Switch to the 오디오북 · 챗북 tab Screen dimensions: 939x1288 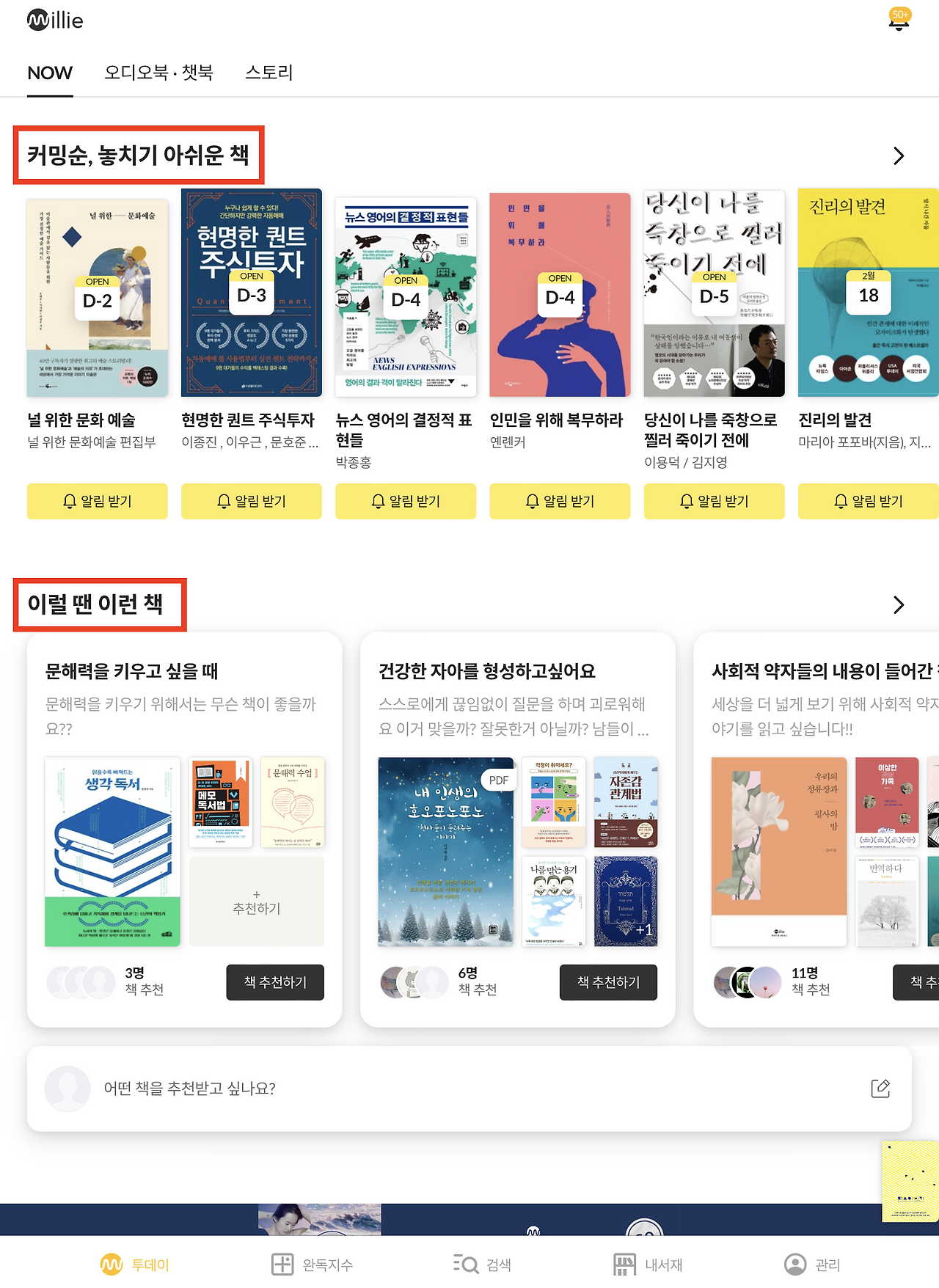point(158,73)
